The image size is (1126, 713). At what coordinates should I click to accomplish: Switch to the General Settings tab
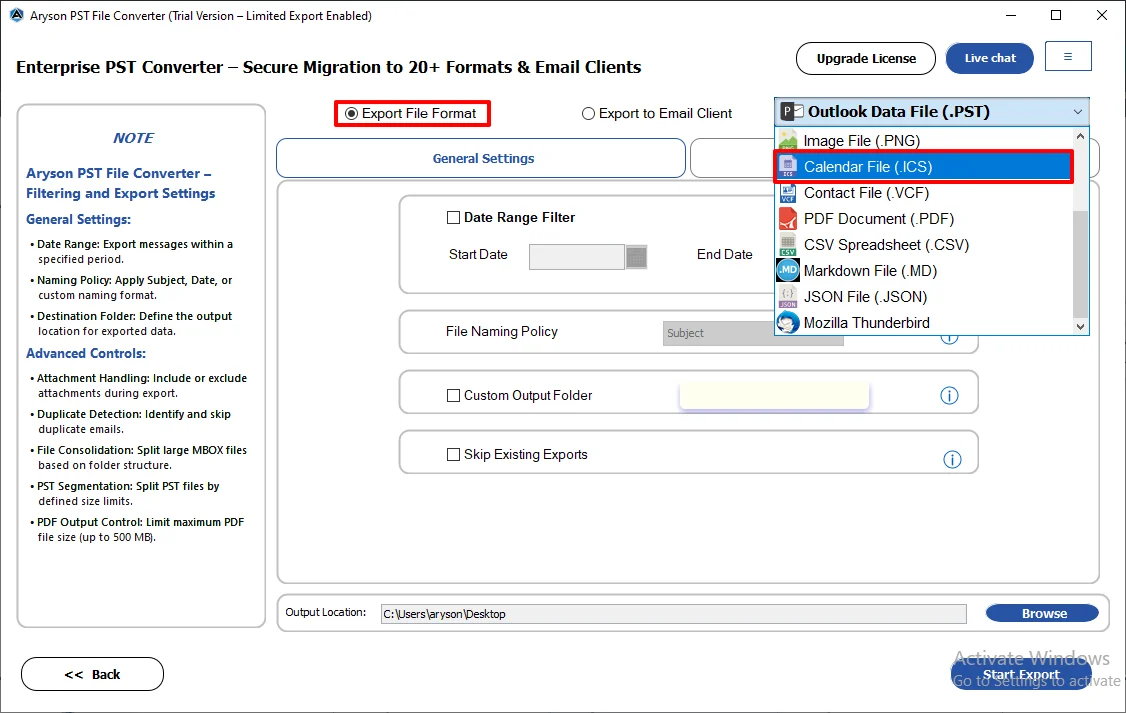481,158
